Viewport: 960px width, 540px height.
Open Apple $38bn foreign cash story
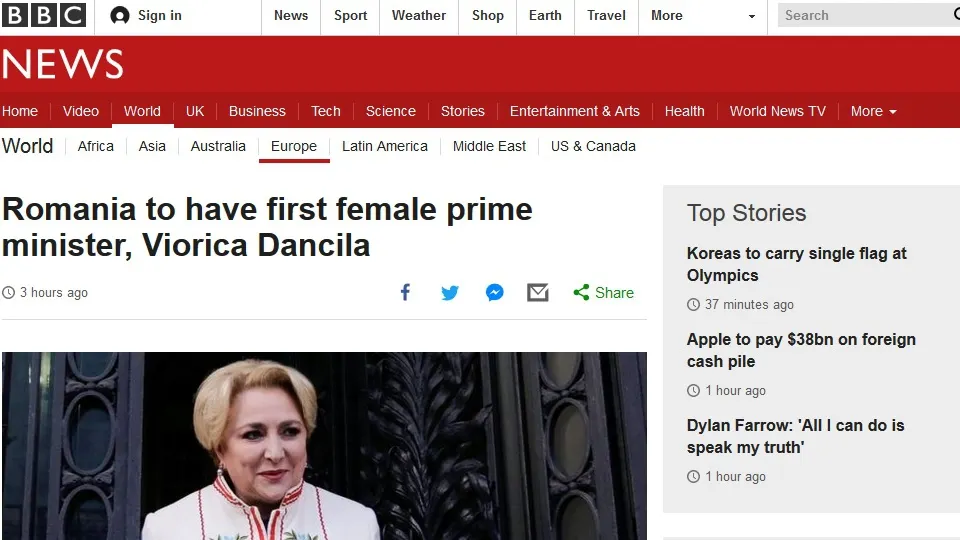click(801, 350)
